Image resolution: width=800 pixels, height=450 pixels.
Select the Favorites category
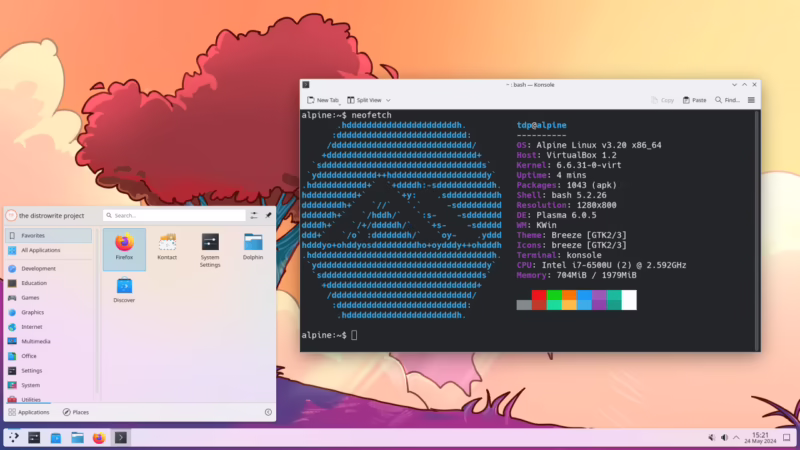(x=48, y=235)
